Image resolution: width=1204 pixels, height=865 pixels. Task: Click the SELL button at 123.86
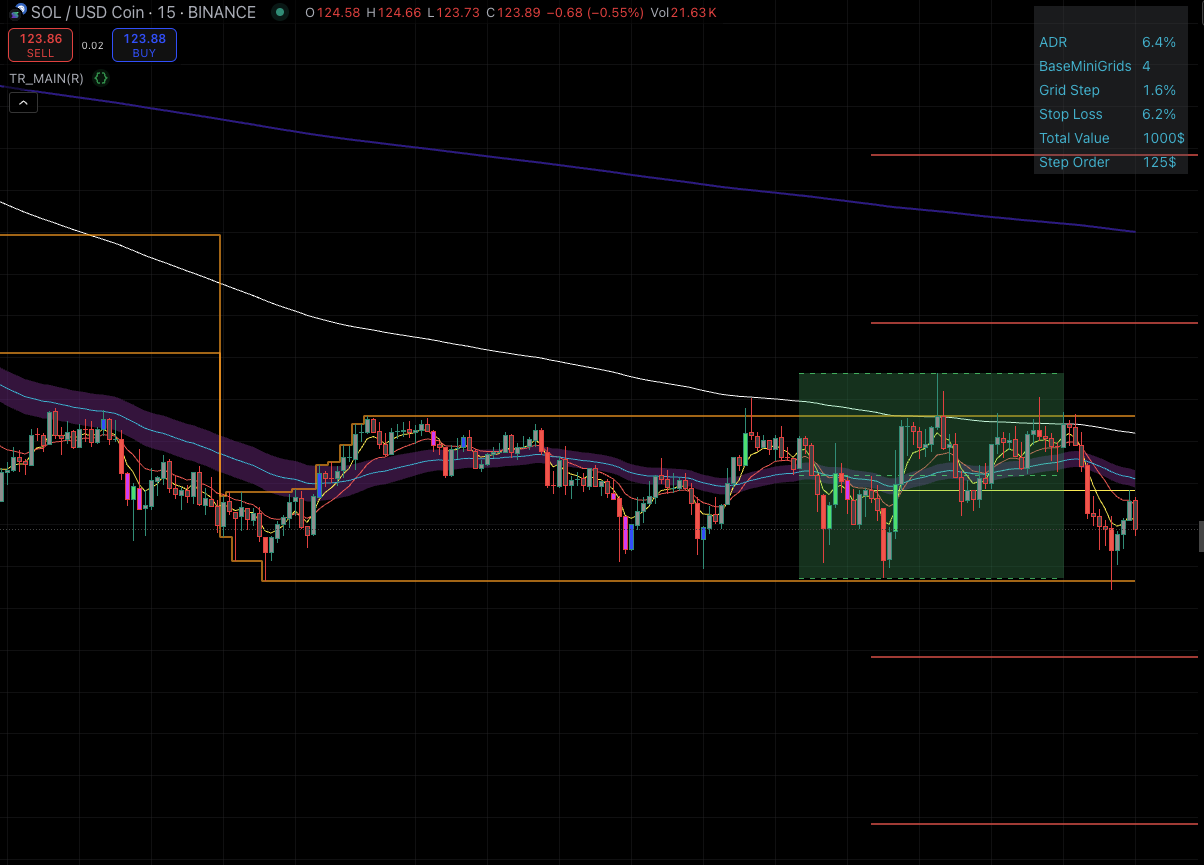(x=41, y=45)
